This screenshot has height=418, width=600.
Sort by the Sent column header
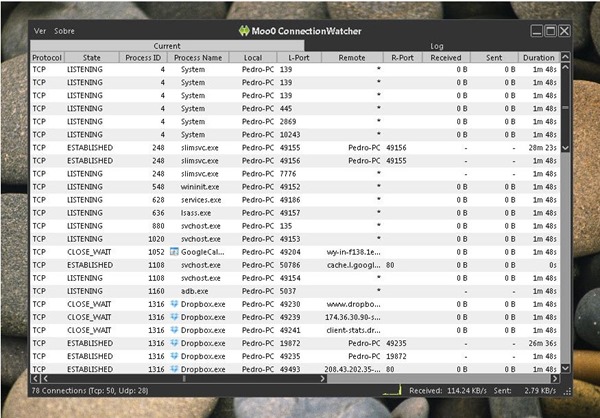pyautogui.click(x=494, y=57)
